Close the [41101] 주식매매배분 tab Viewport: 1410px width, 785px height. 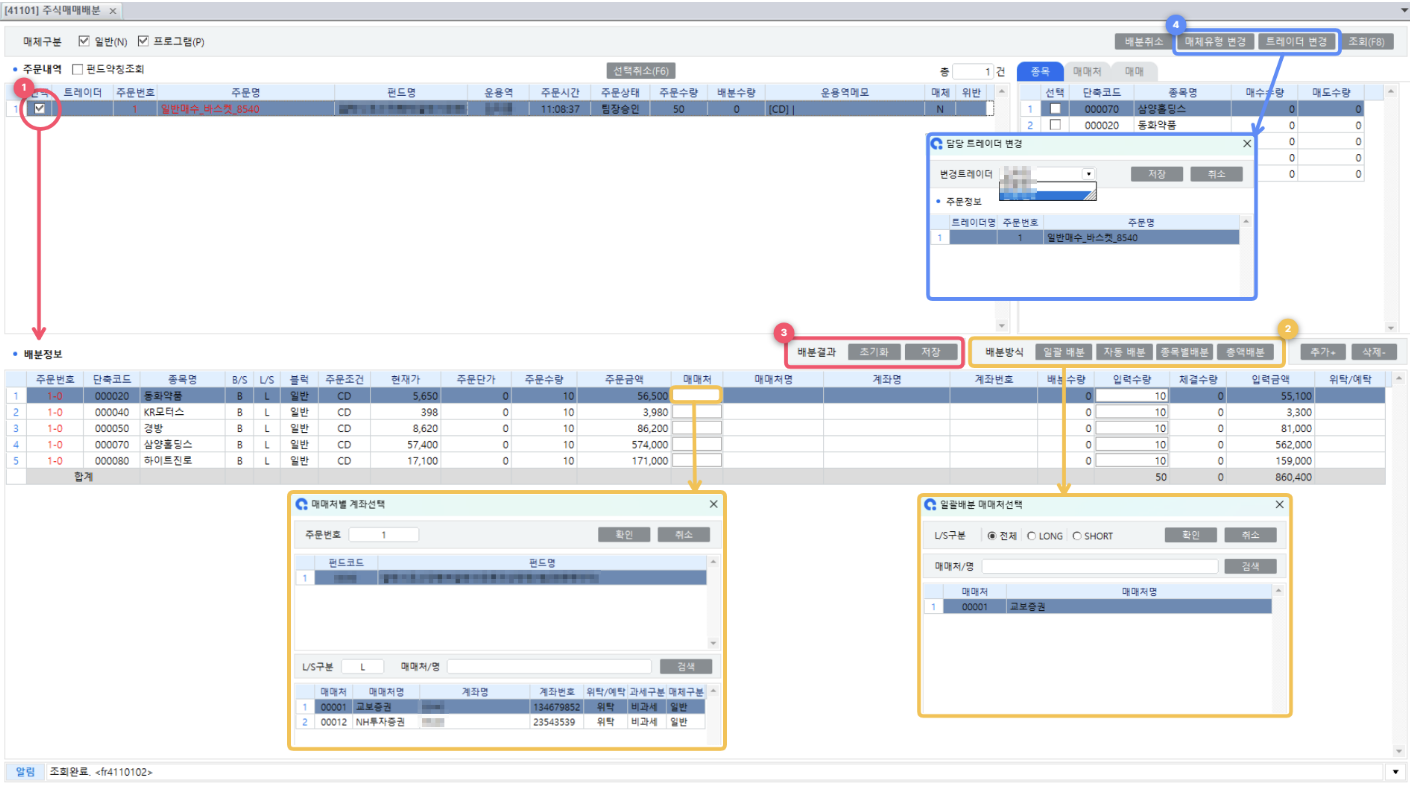tap(111, 10)
